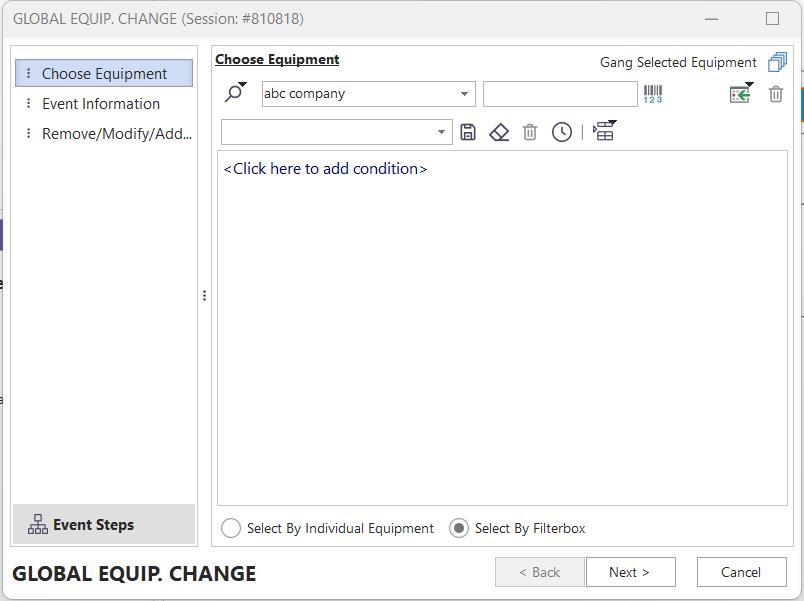Screen dimensions: 804x601
Task: Click the 'Click here to add condition' link
Action: pyautogui.click(x=326, y=169)
